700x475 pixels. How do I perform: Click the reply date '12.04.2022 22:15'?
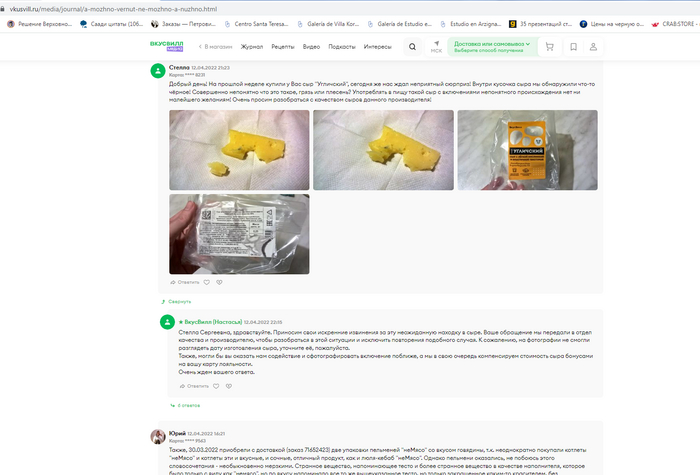point(263,322)
